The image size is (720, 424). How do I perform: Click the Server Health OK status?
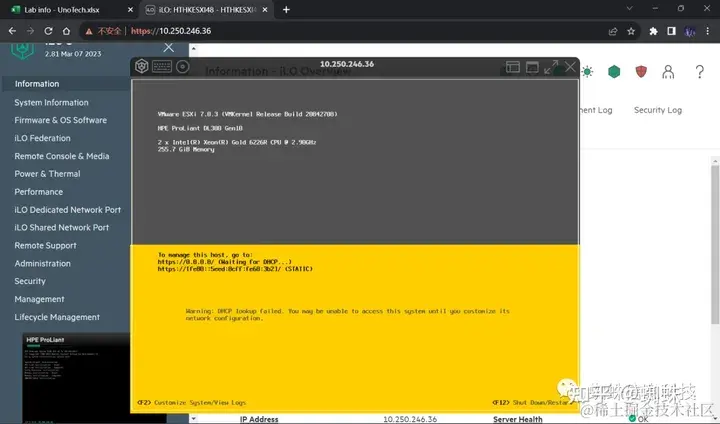pos(639,418)
